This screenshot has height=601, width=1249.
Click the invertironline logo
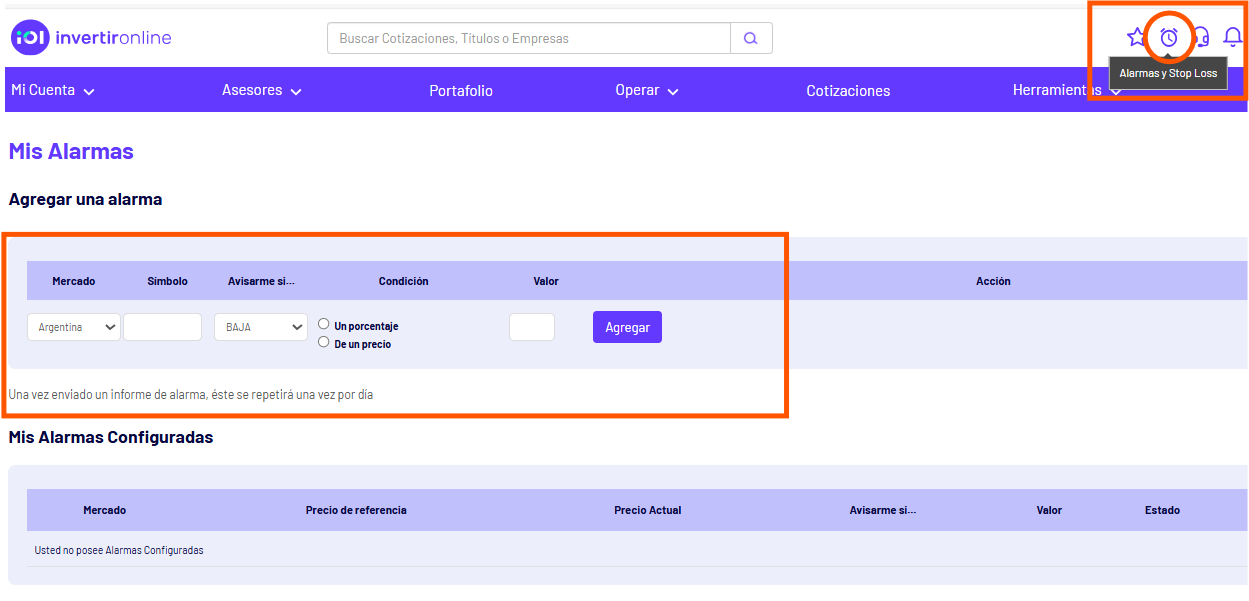(x=92, y=38)
